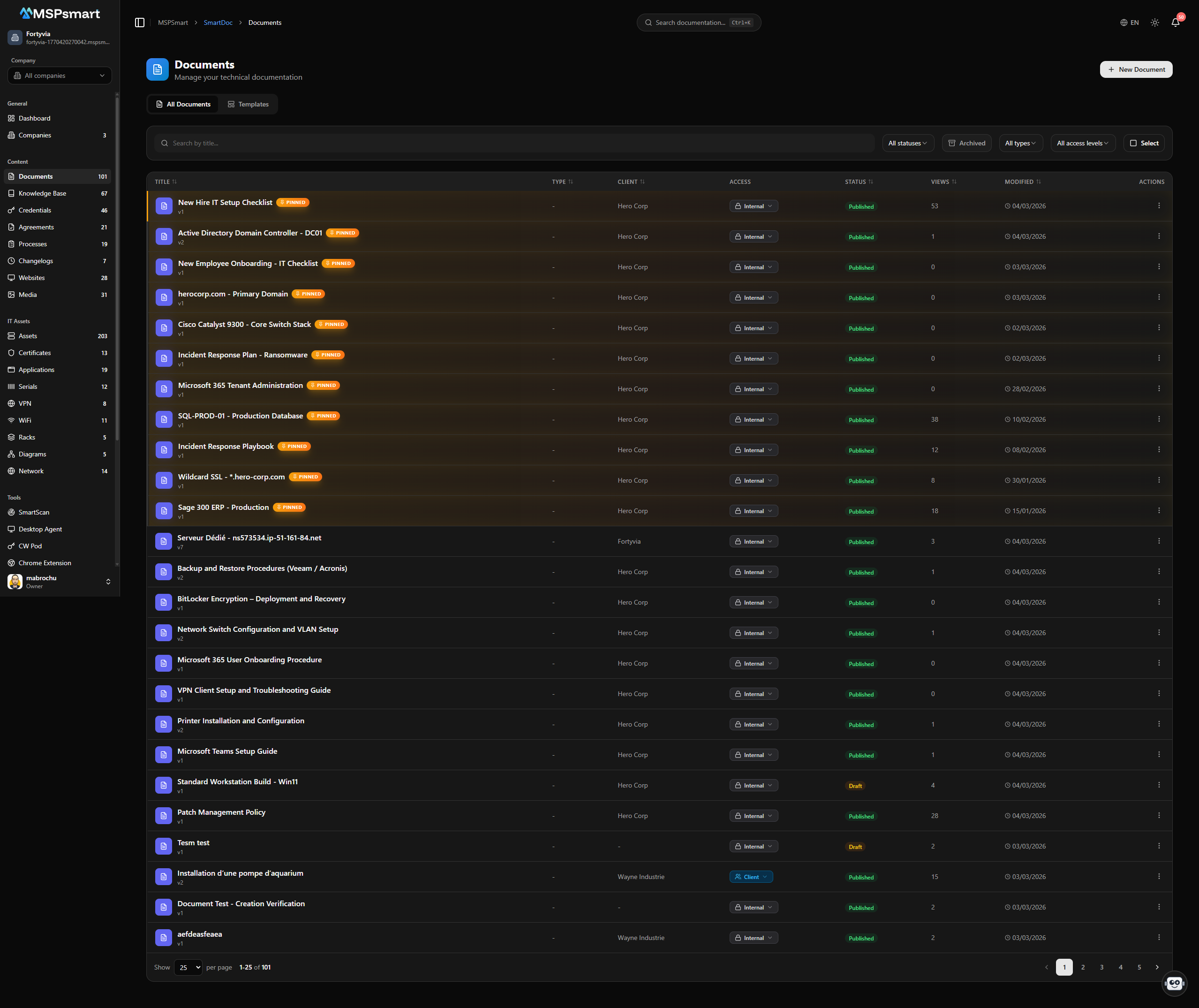
Task: Toggle the Archived filter
Action: coord(966,144)
